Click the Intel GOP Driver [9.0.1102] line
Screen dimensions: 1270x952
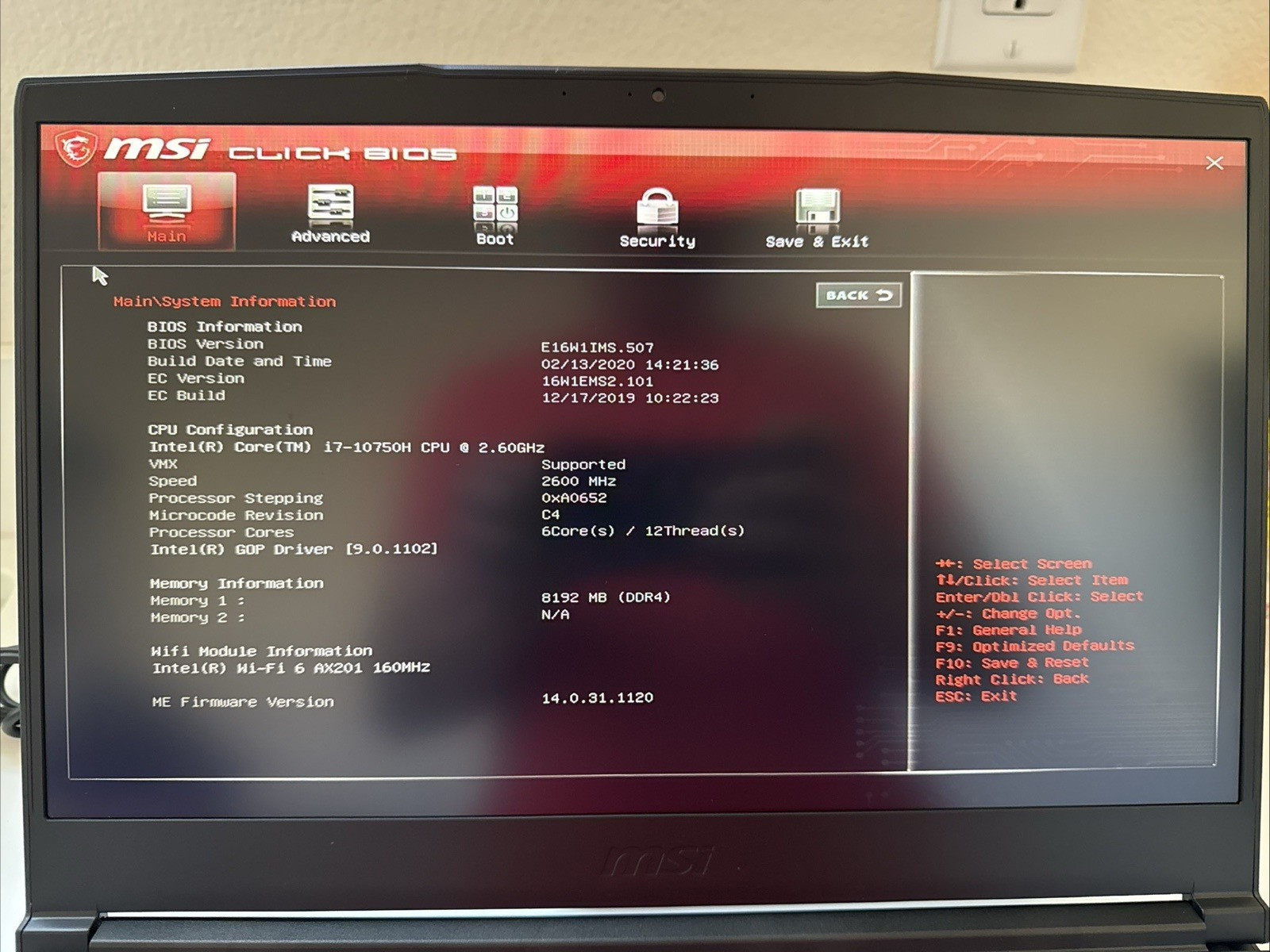[294, 549]
